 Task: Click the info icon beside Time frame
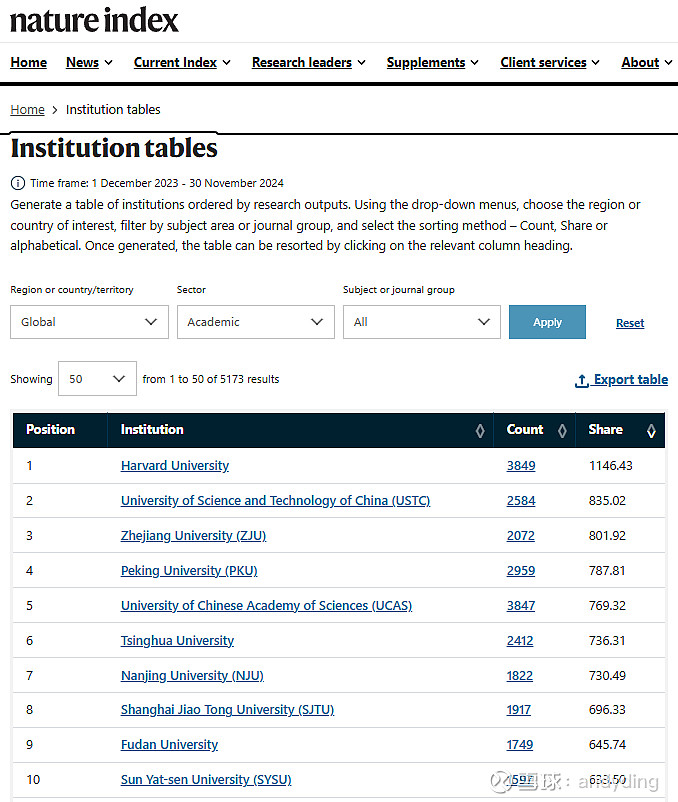(17, 183)
